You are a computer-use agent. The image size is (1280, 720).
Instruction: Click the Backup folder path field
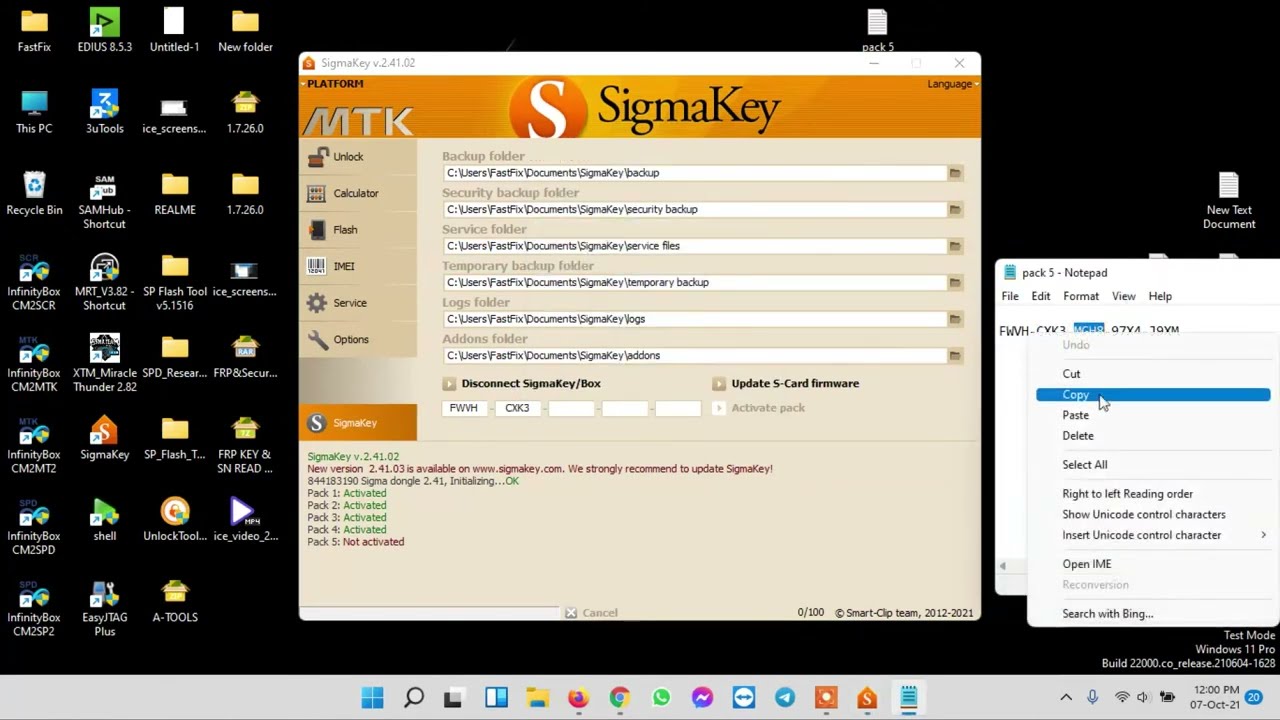tap(694, 173)
